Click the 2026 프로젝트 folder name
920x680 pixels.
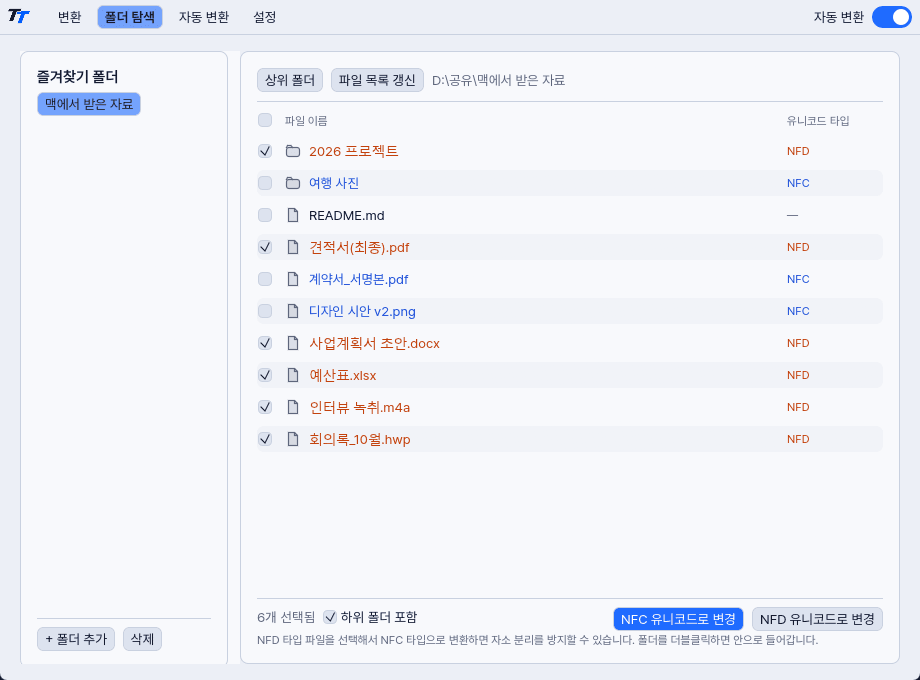coord(354,151)
